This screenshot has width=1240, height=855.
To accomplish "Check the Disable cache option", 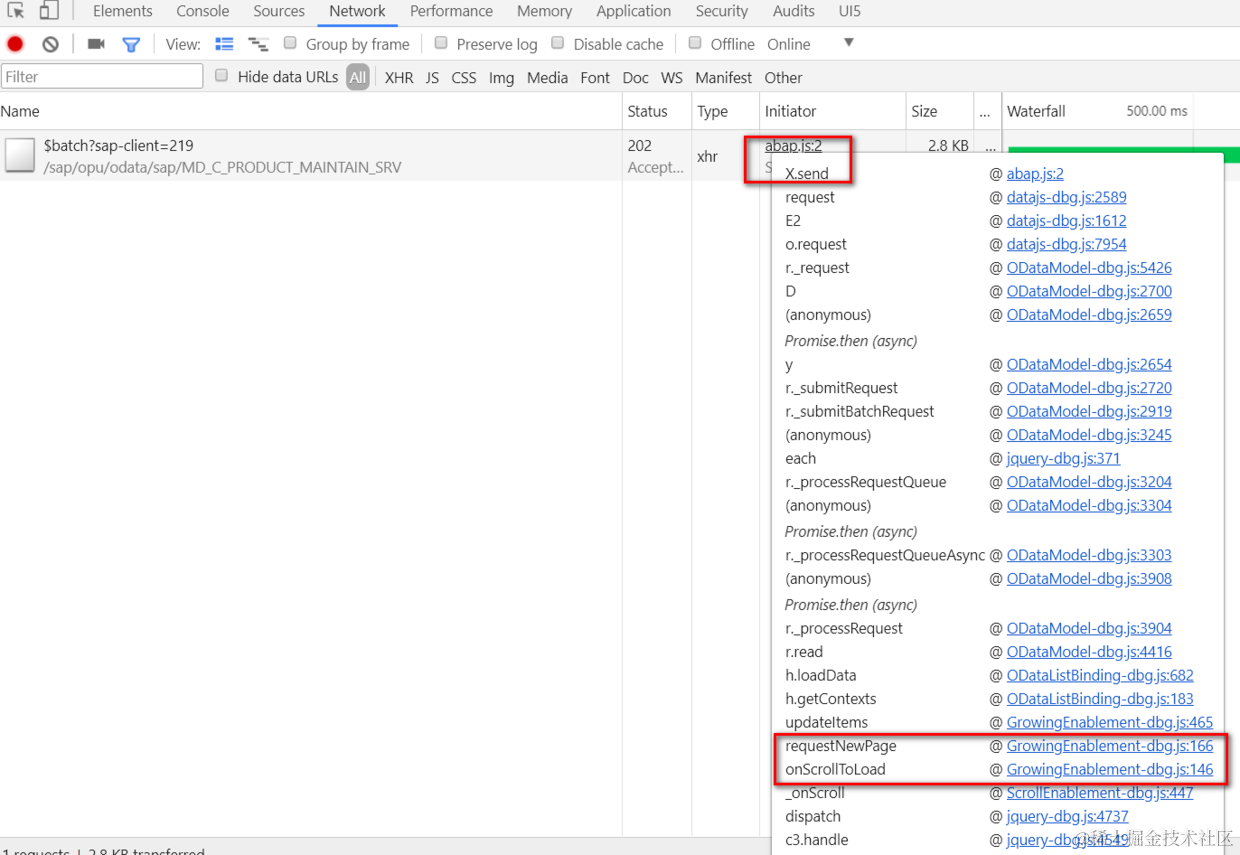I will point(558,43).
